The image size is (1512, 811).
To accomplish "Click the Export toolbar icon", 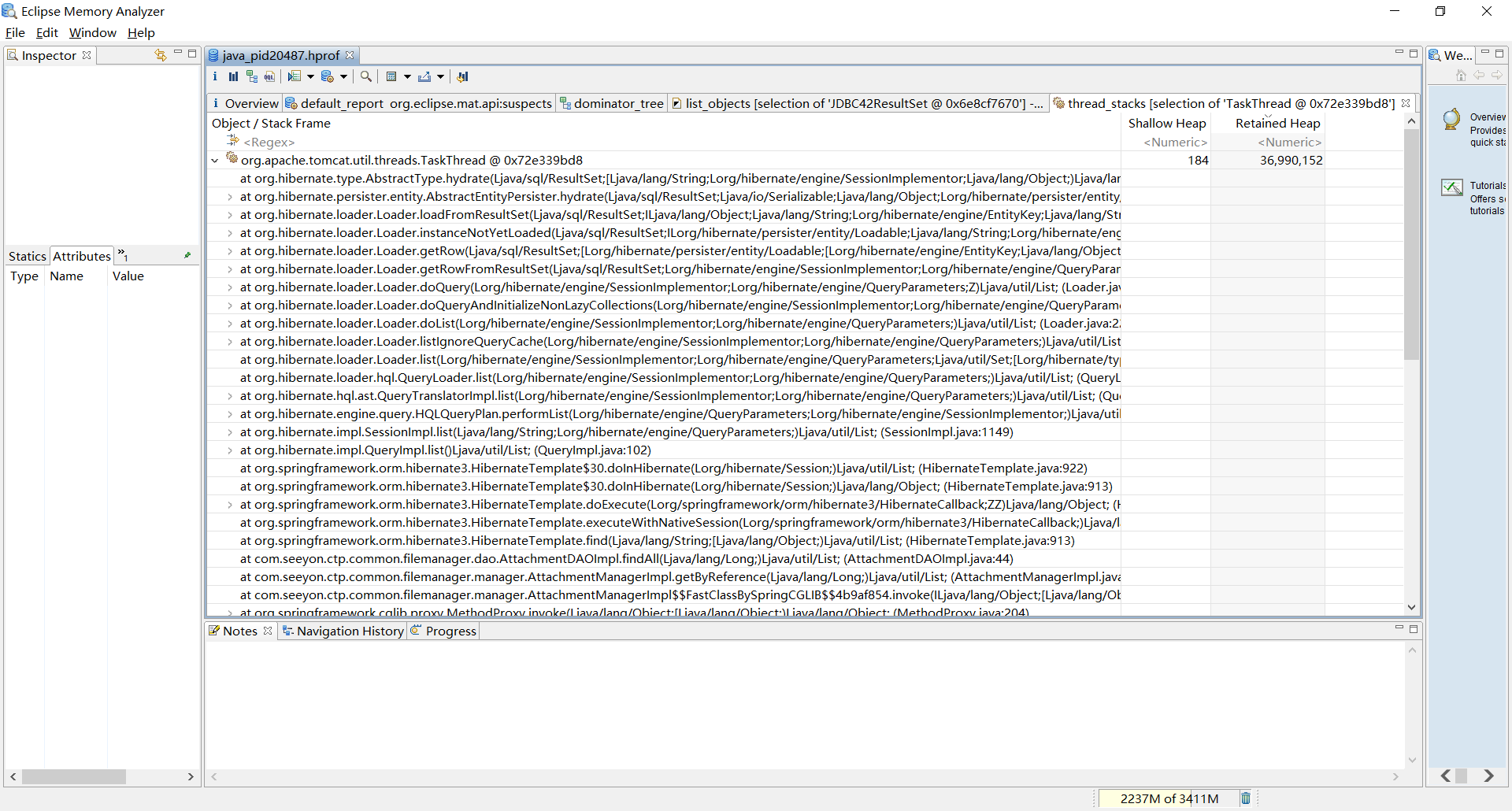I will click(424, 76).
